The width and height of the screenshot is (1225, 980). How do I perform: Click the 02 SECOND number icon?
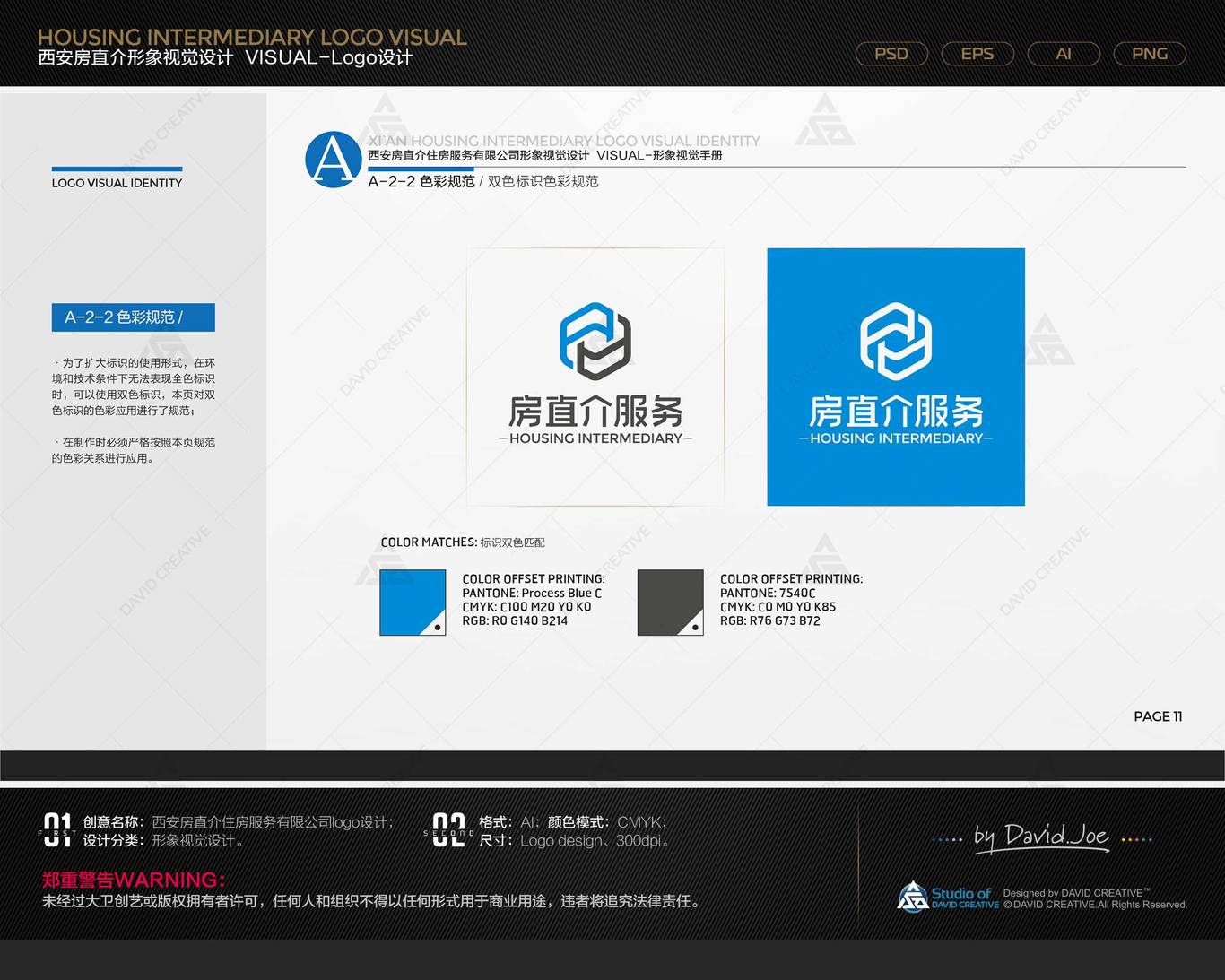pyautogui.click(x=448, y=830)
